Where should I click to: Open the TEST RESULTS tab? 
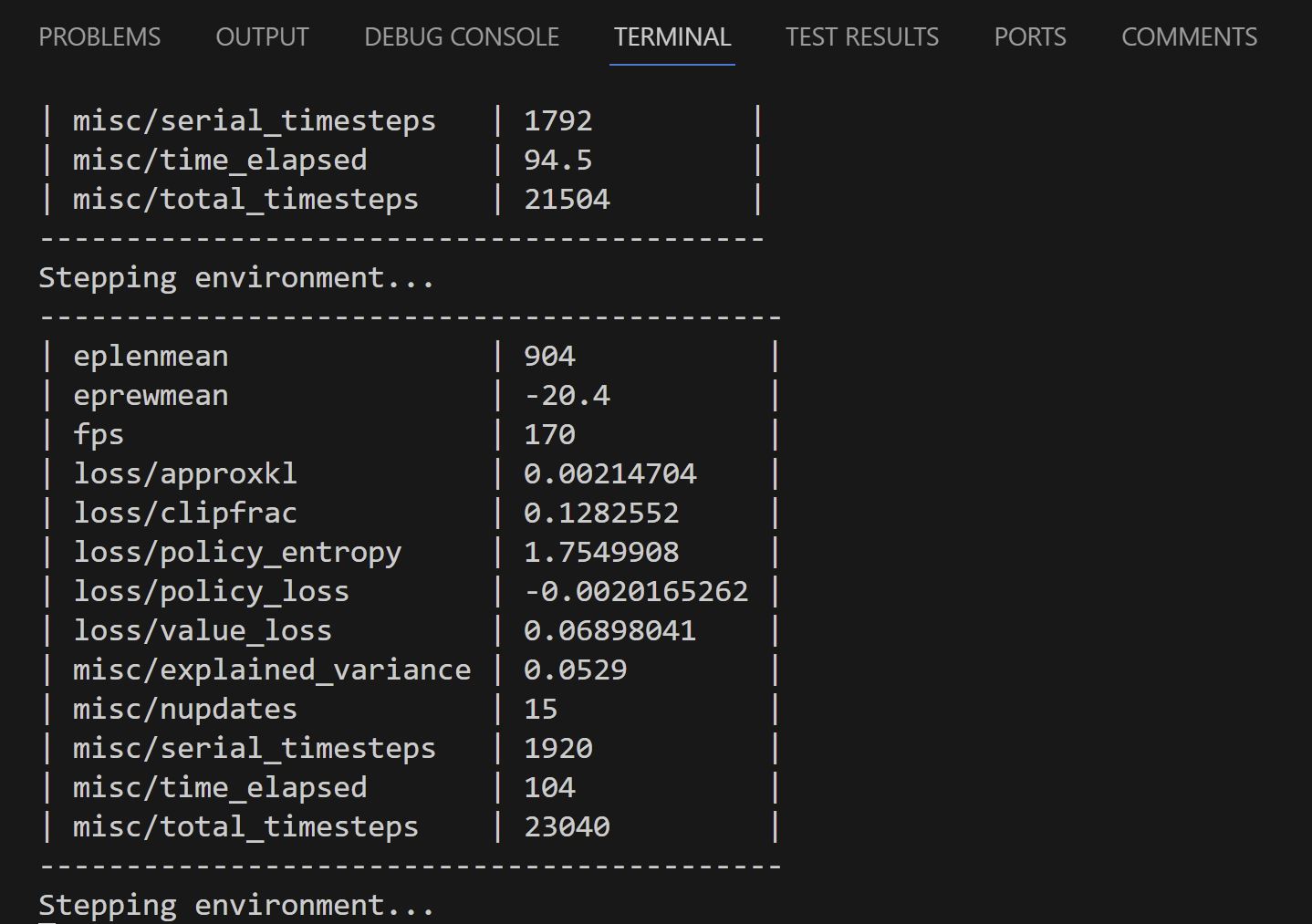862,37
